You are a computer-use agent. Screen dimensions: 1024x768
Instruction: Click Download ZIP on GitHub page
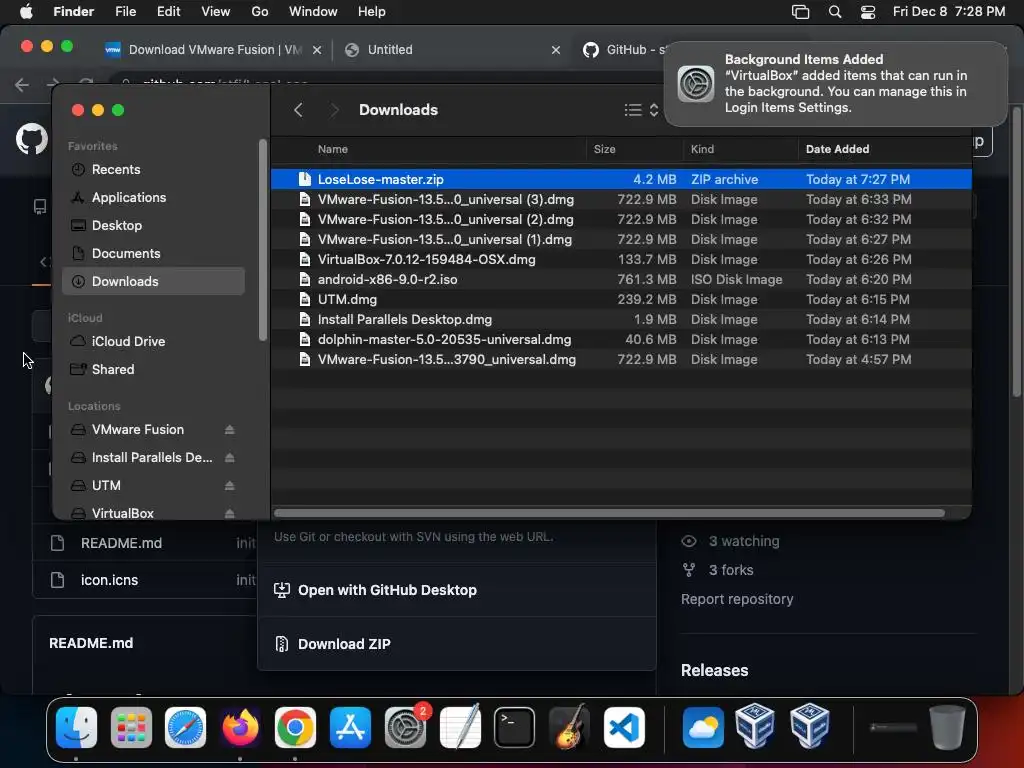pyautogui.click(x=344, y=644)
